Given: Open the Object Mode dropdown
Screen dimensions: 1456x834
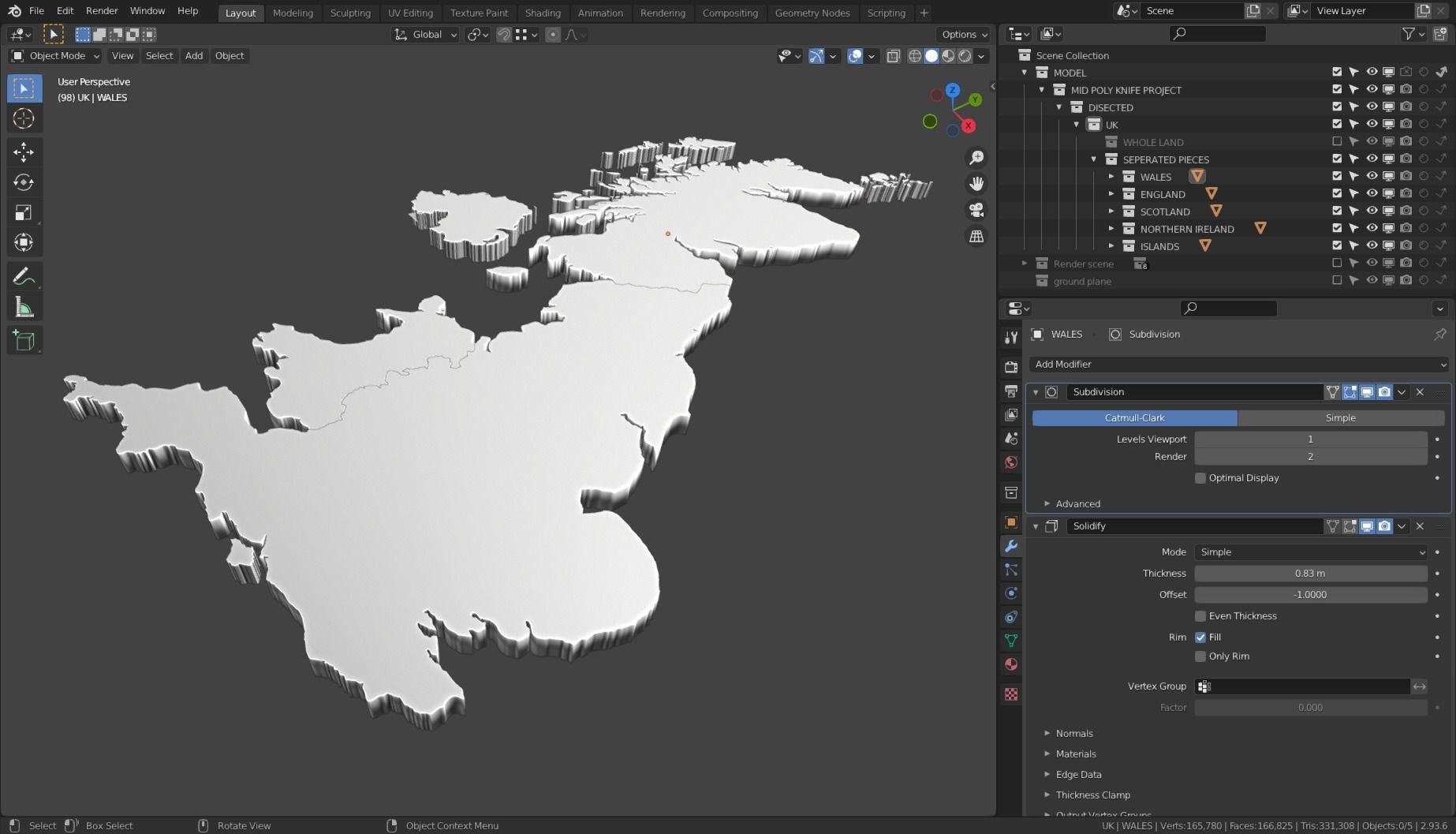Looking at the screenshot, I should pos(55,56).
